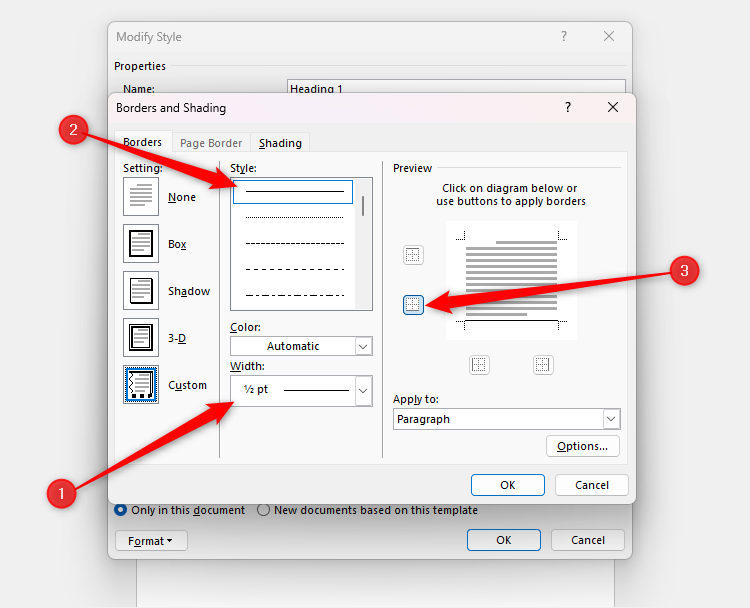
Task: Select the None border setting icon
Action: [141, 197]
